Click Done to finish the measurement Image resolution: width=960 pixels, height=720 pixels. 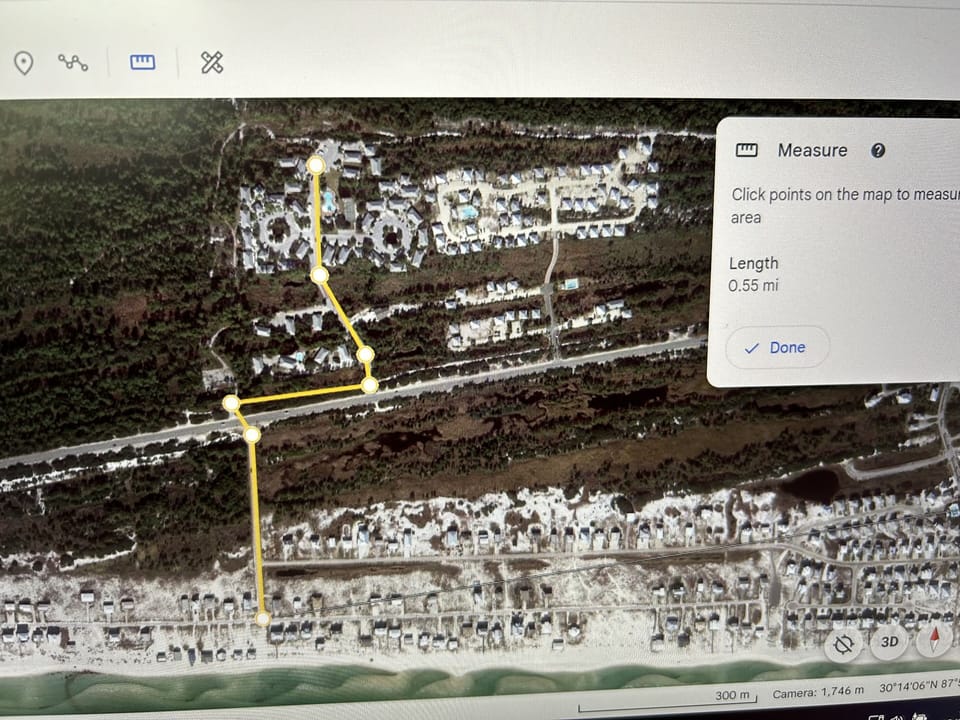tap(777, 347)
